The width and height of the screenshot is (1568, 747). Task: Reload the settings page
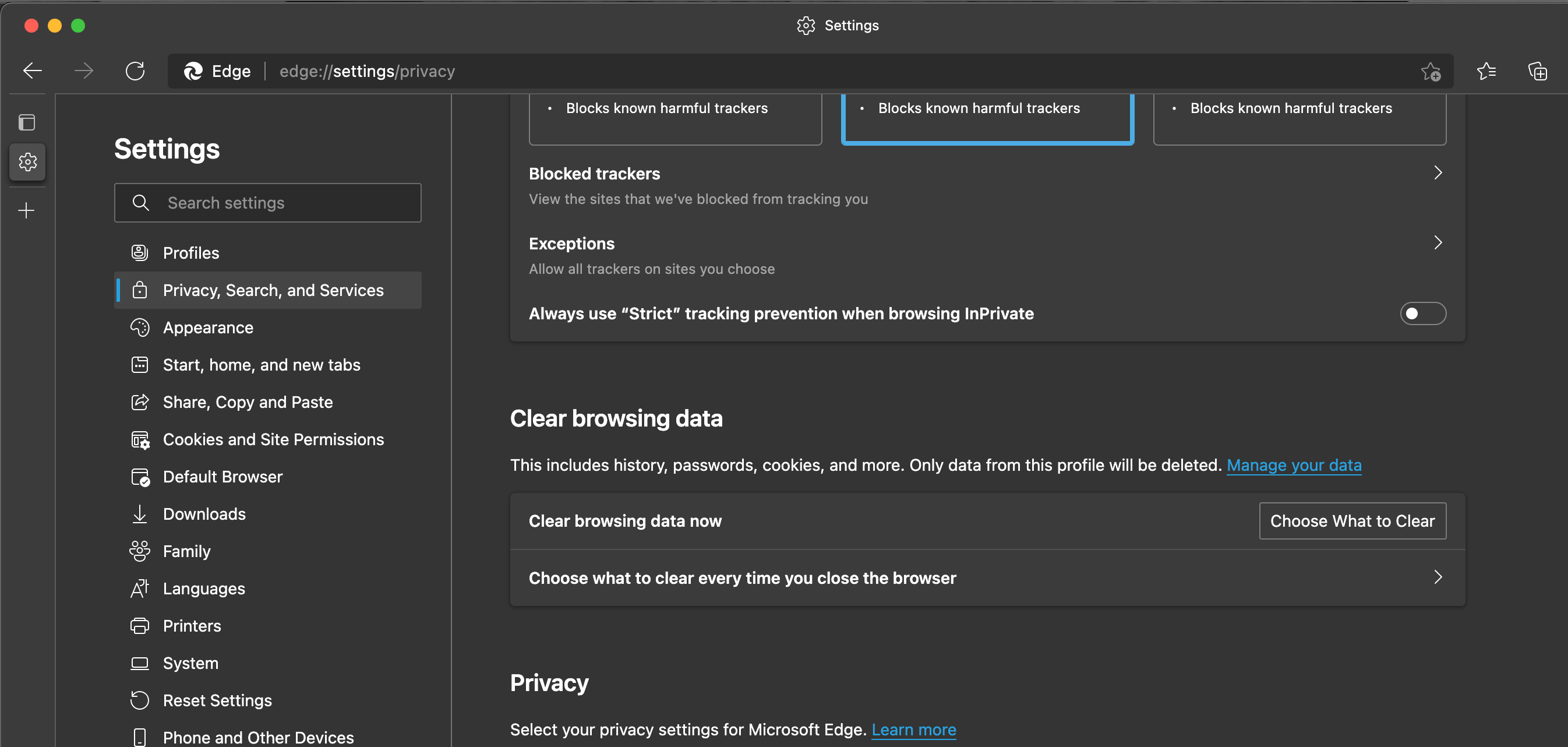pyautogui.click(x=135, y=71)
